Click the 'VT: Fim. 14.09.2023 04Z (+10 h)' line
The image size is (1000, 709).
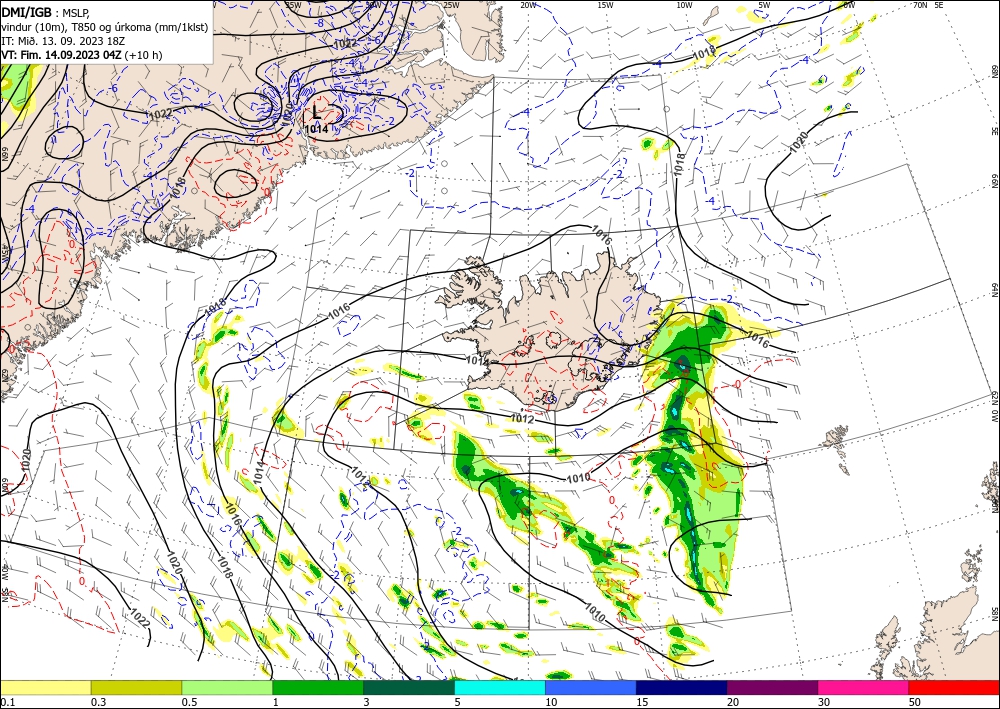click(82, 55)
